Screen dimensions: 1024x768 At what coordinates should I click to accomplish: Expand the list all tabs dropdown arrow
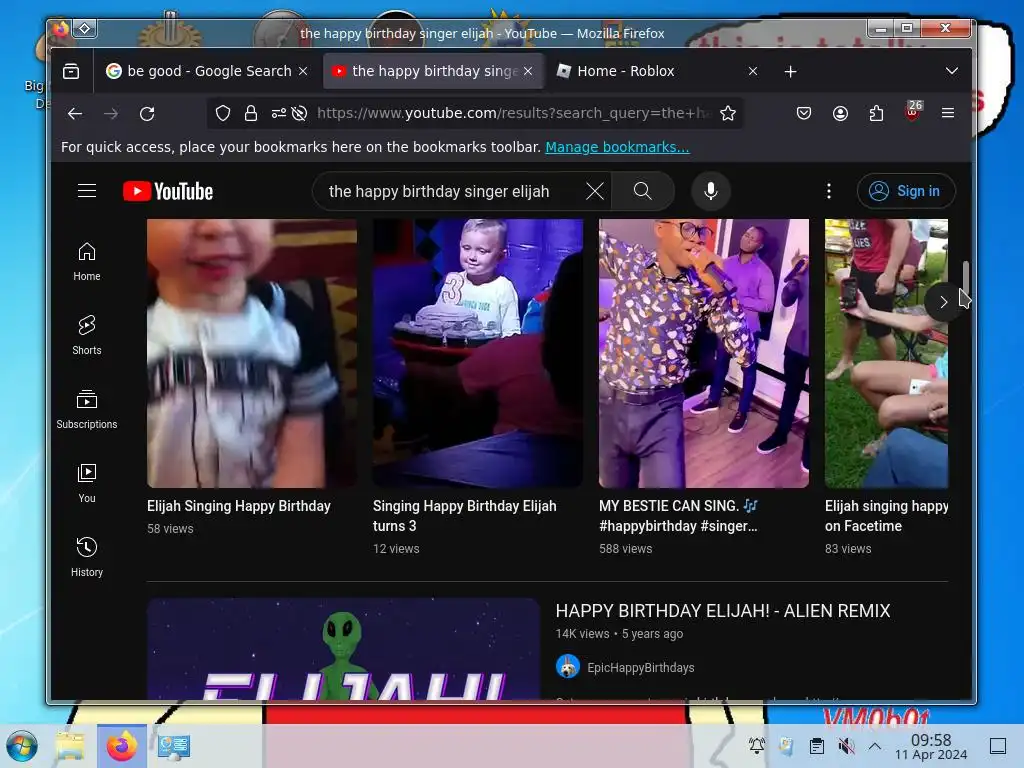[952, 71]
